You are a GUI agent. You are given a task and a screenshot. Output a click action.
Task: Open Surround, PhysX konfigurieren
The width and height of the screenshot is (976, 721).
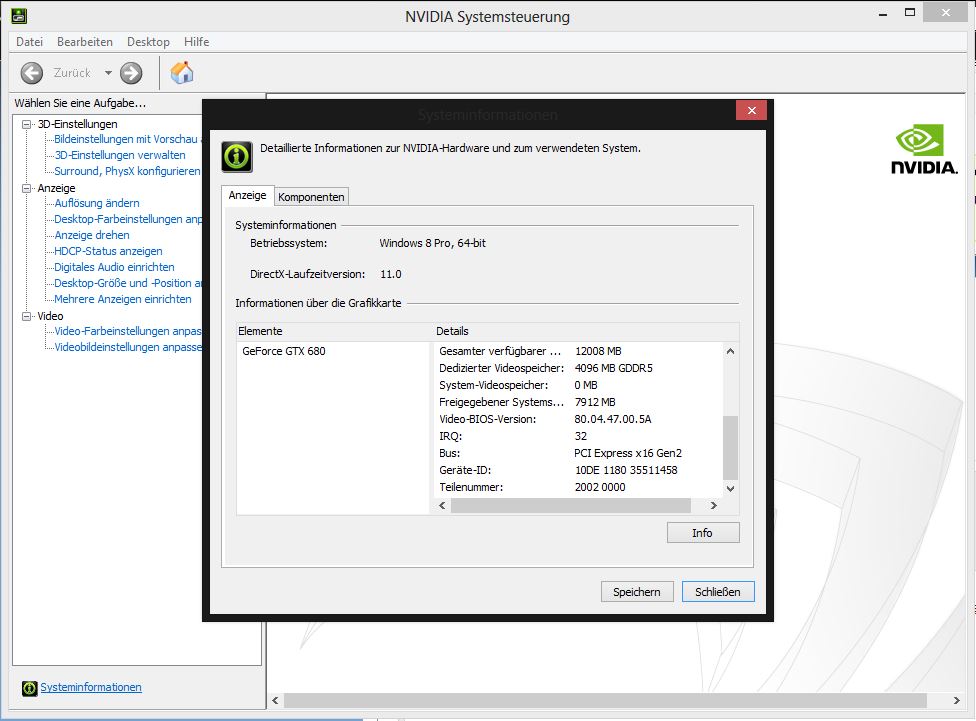click(x=127, y=171)
